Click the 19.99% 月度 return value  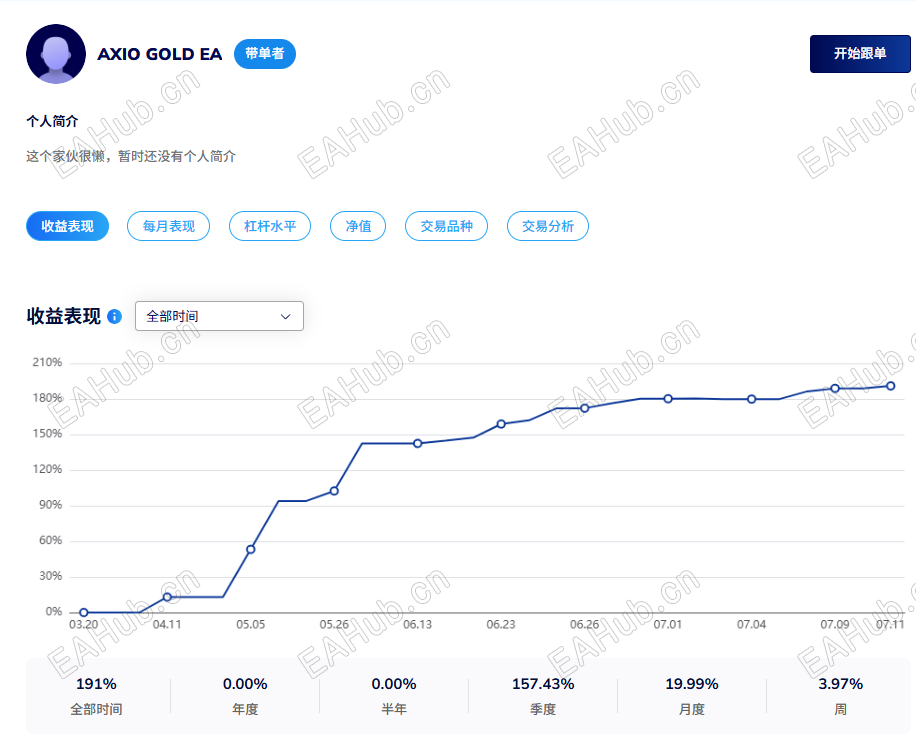[x=692, y=683]
